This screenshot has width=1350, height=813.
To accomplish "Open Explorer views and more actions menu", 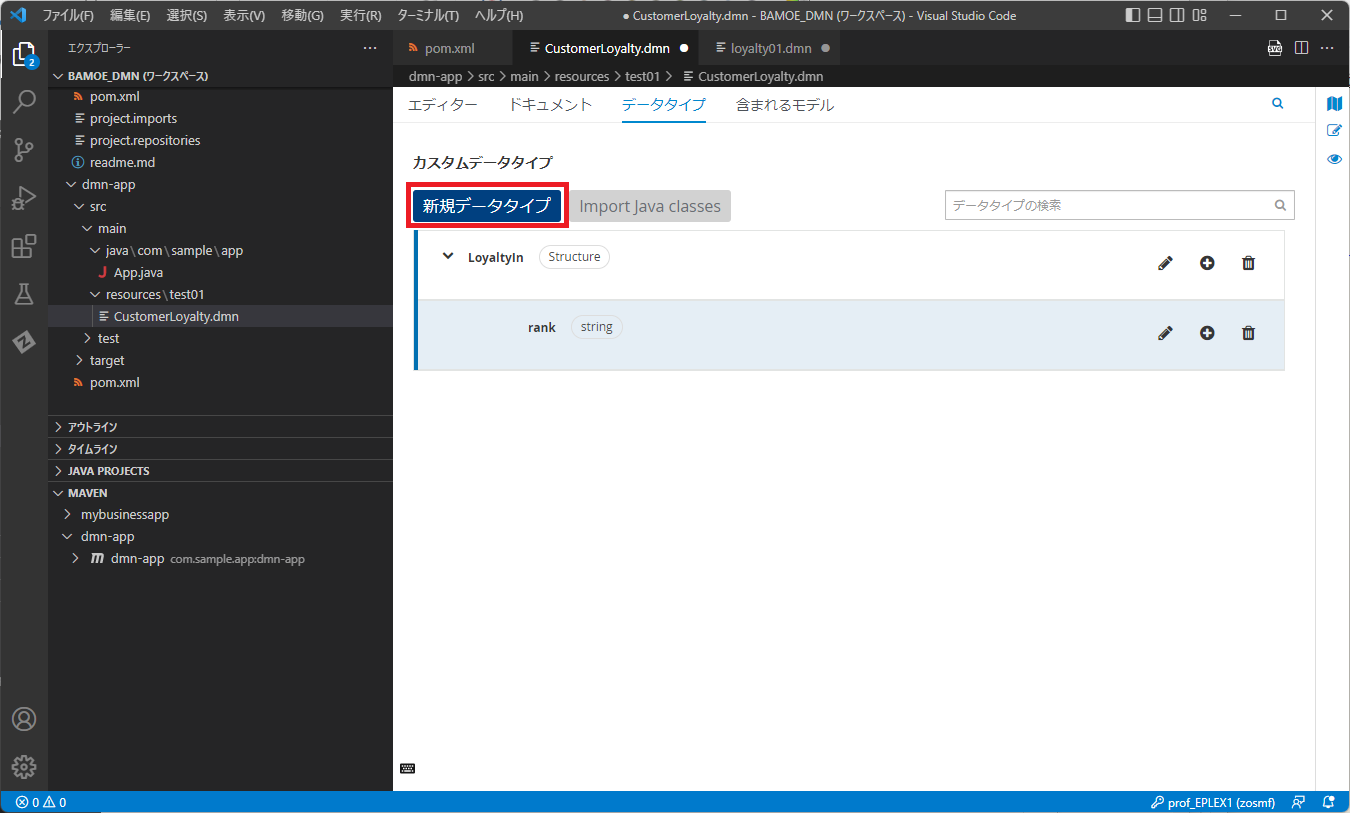I will (x=370, y=48).
